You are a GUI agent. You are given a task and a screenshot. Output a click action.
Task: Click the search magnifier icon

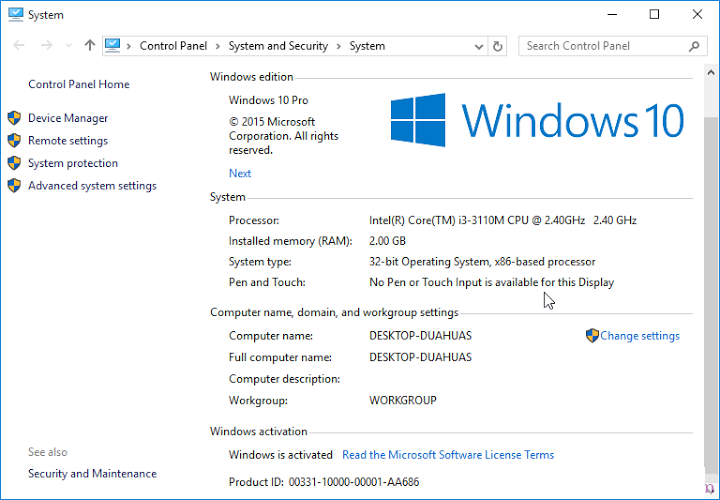pos(694,46)
